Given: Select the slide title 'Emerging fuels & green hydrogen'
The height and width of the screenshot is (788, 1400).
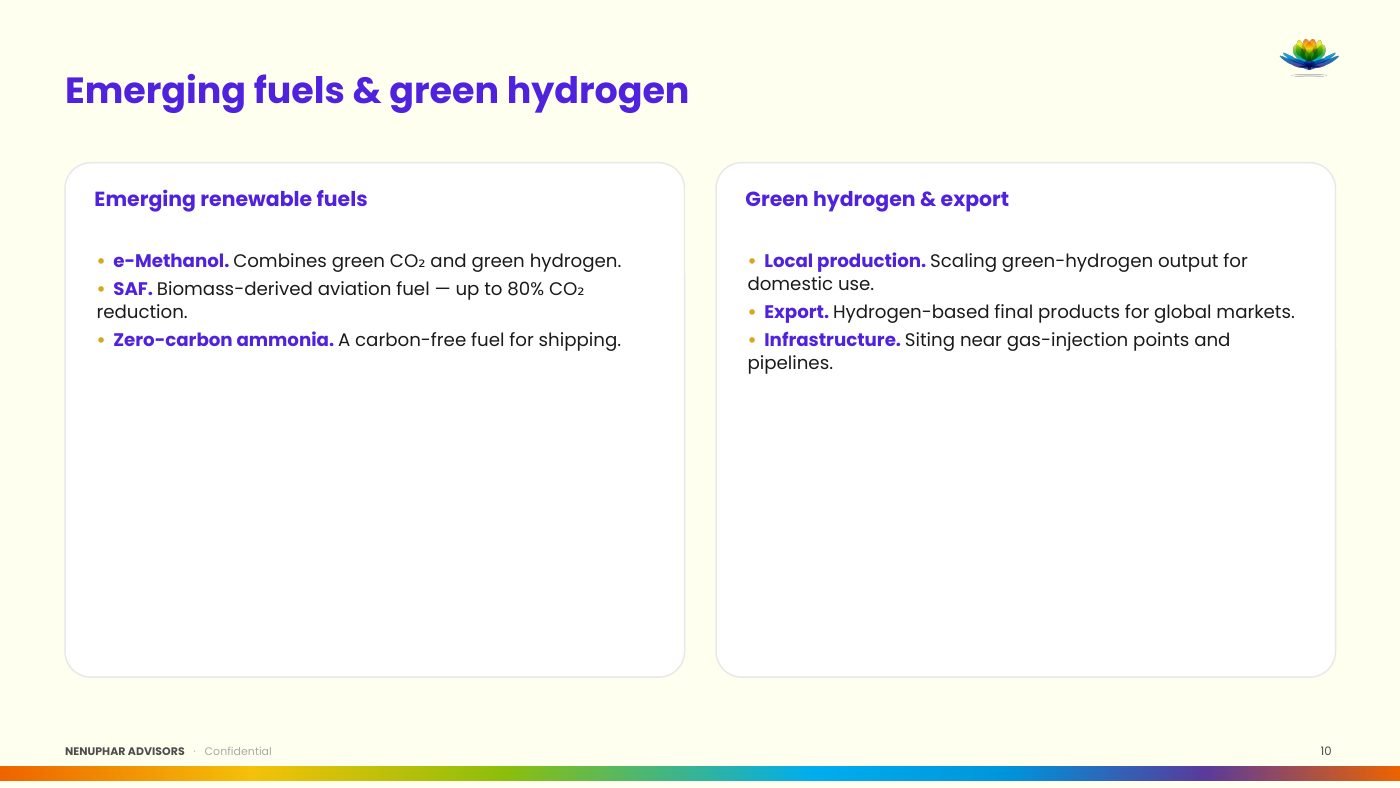Looking at the screenshot, I should tap(377, 91).
